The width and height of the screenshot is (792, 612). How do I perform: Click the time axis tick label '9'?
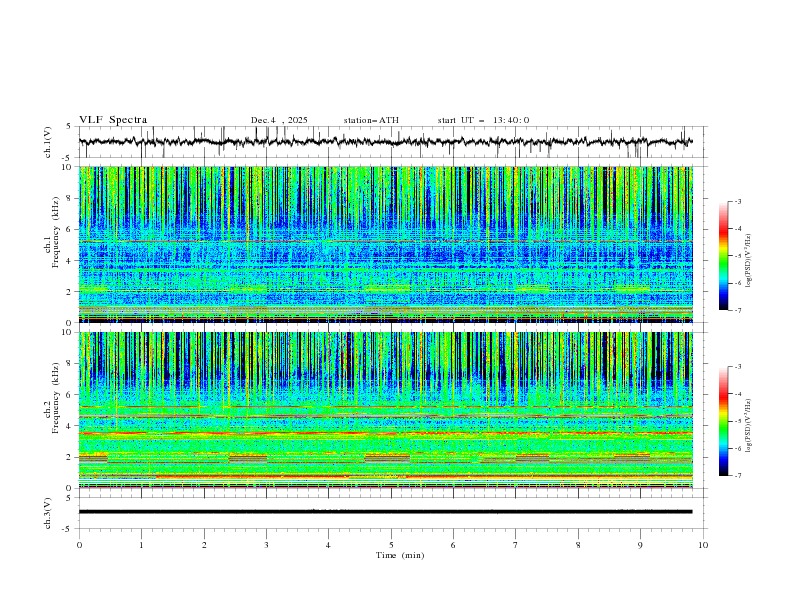click(640, 545)
